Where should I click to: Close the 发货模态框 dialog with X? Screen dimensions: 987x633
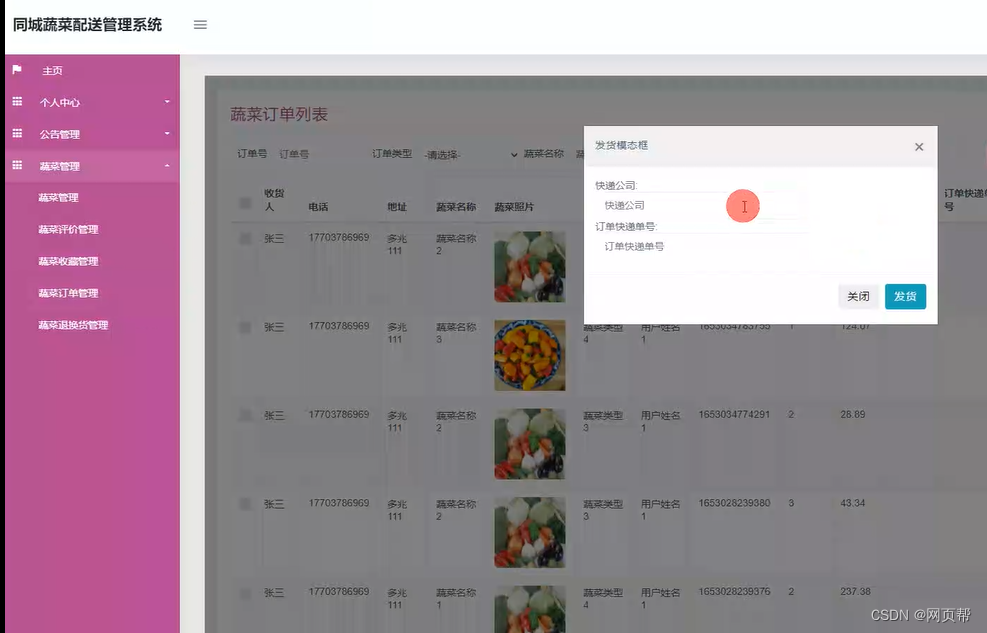point(919,147)
